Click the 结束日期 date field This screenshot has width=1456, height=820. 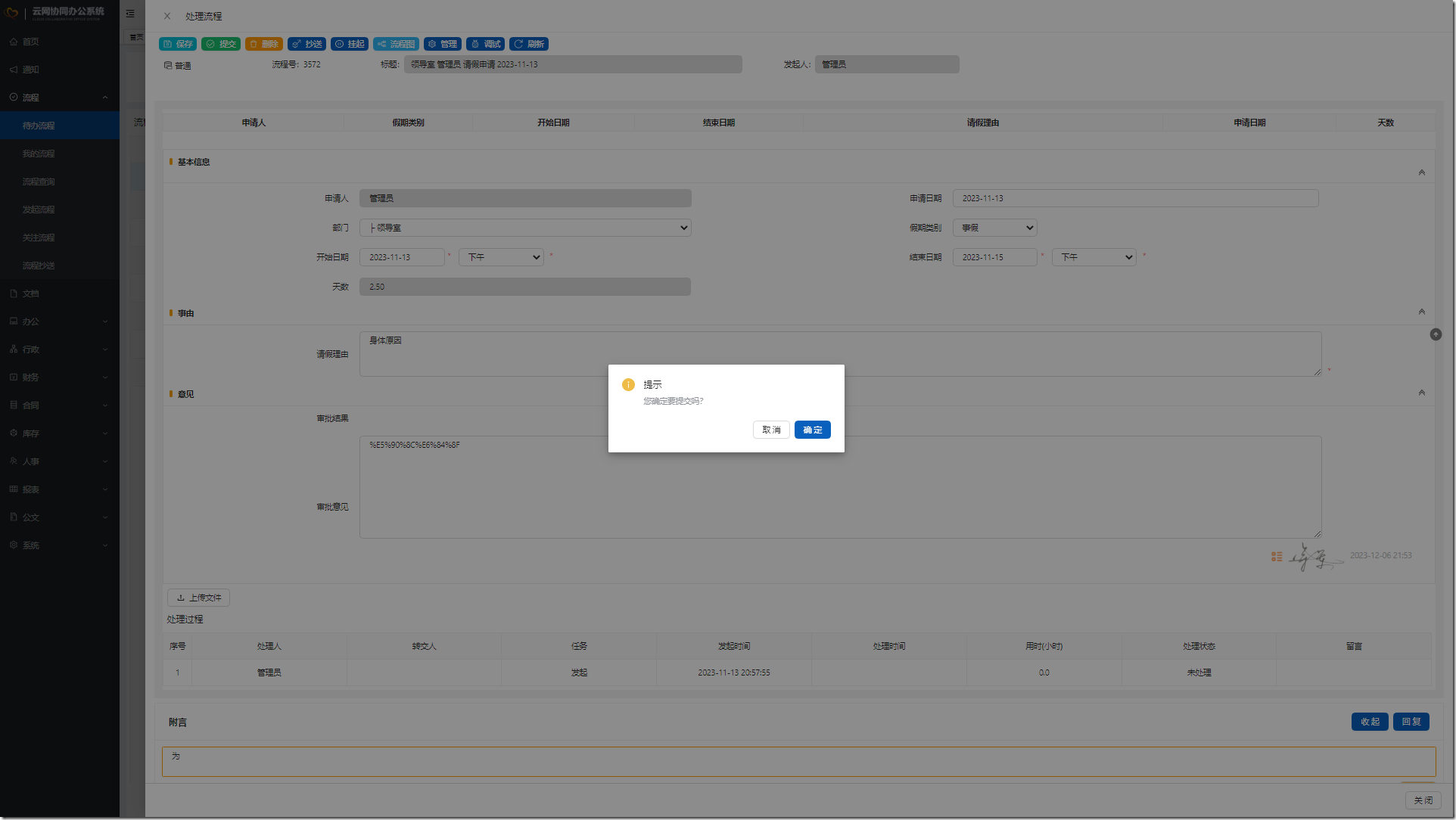click(x=995, y=257)
